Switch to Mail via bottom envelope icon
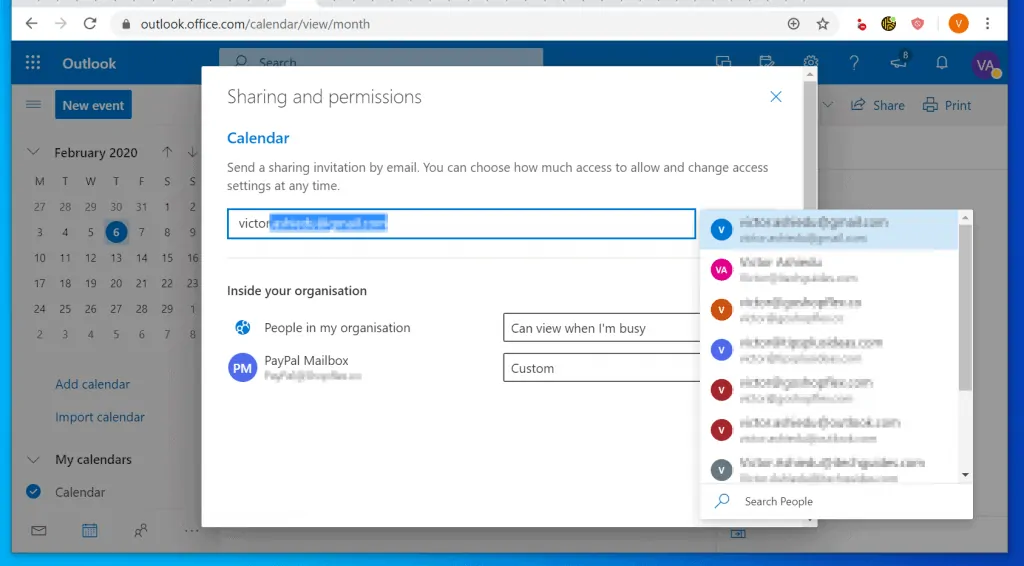Viewport: 1024px width, 566px height. (x=38, y=531)
